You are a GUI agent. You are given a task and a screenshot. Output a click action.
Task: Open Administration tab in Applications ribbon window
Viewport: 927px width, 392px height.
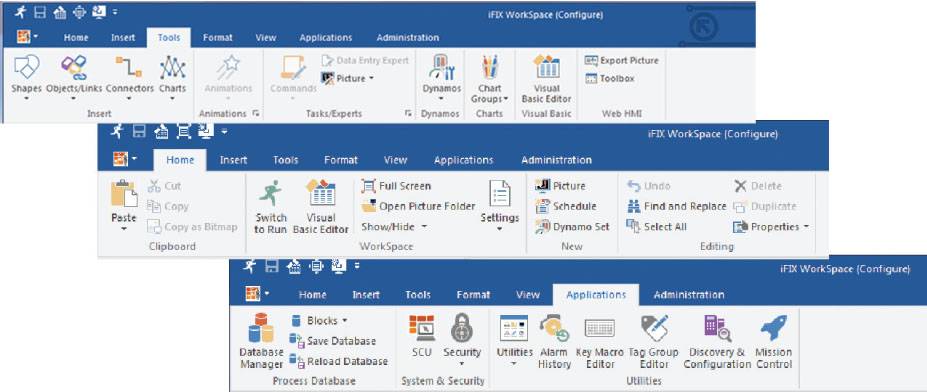point(689,294)
